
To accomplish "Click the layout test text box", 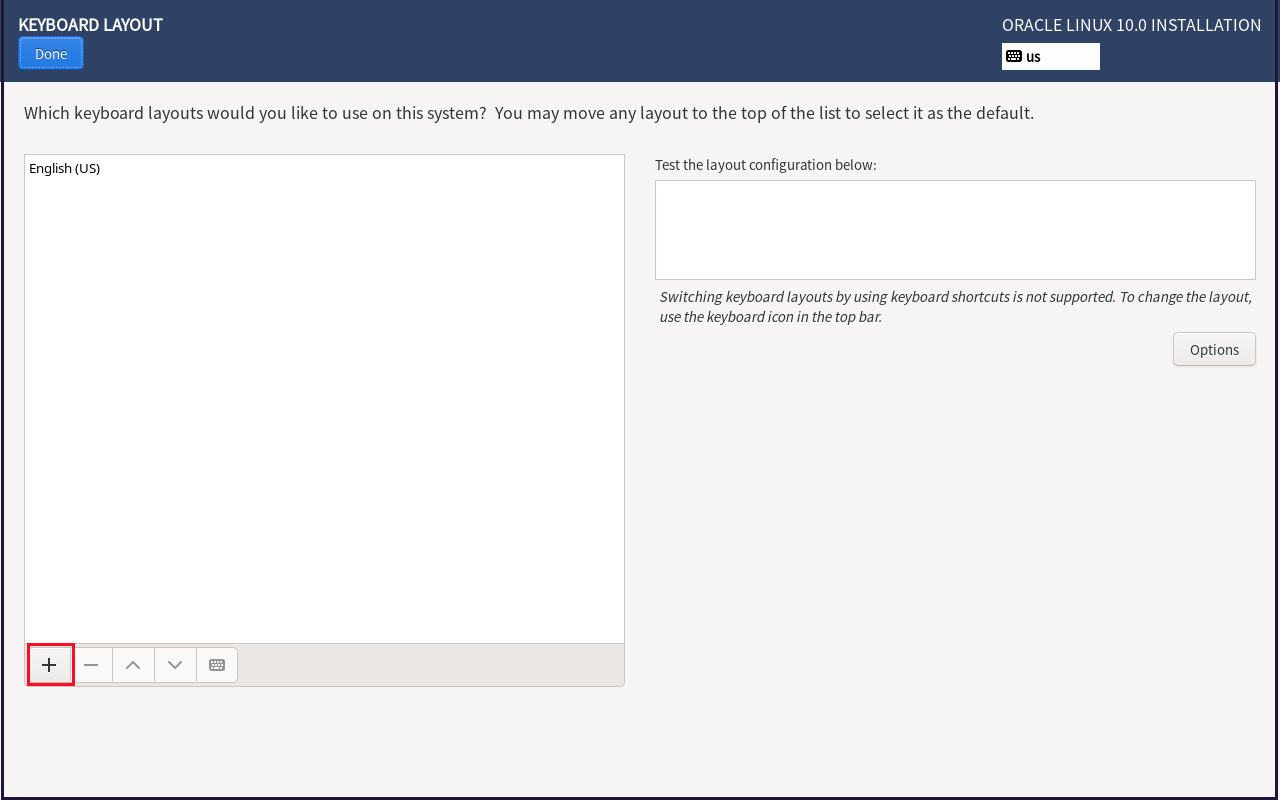I will [x=955, y=230].
